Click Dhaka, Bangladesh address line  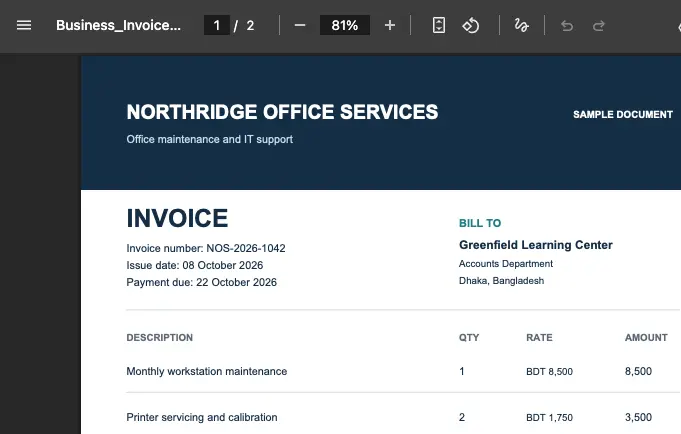point(501,281)
